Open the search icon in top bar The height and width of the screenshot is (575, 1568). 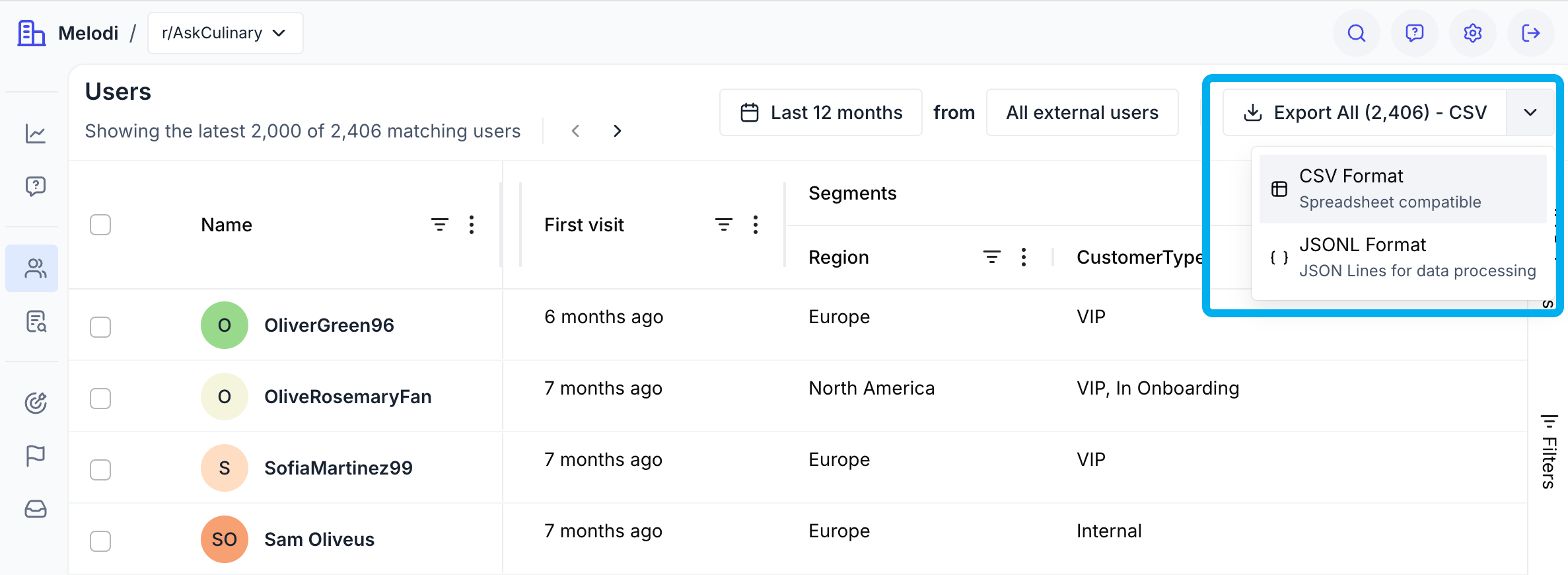(x=1356, y=33)
